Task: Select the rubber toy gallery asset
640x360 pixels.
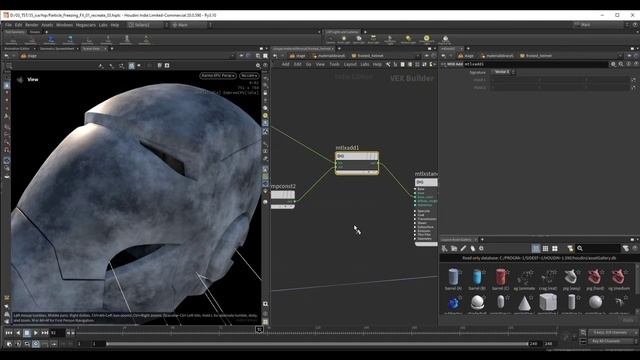Action: tap(453, 304)
